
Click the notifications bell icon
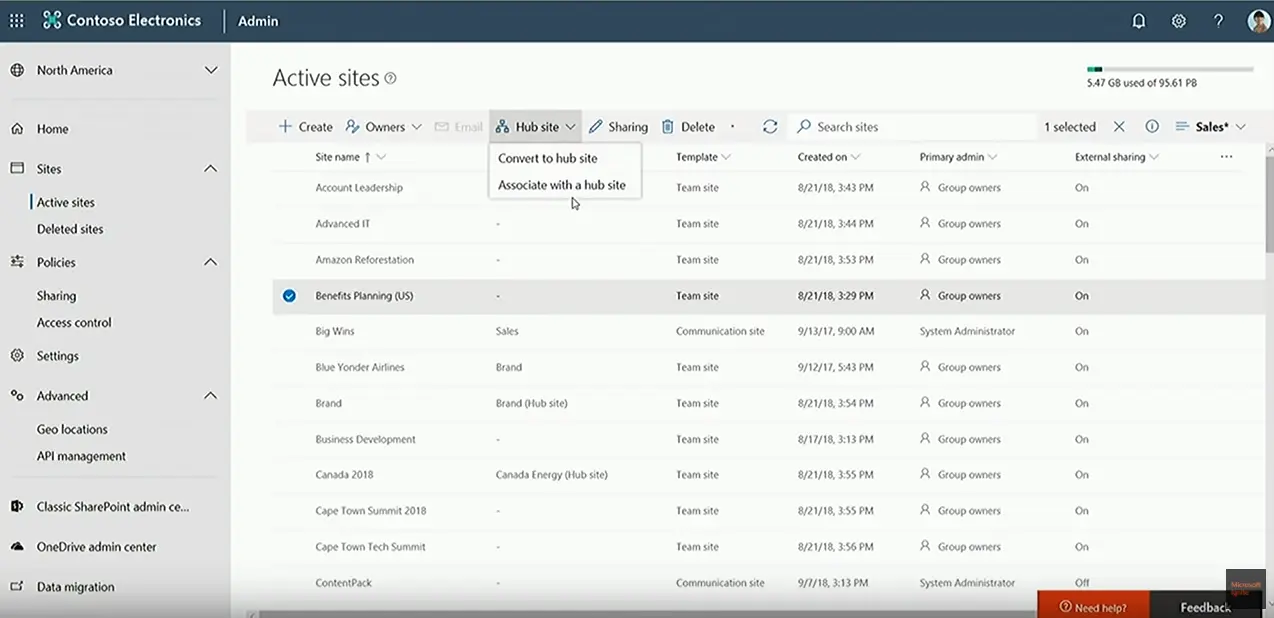click(x=1138, y=21)
